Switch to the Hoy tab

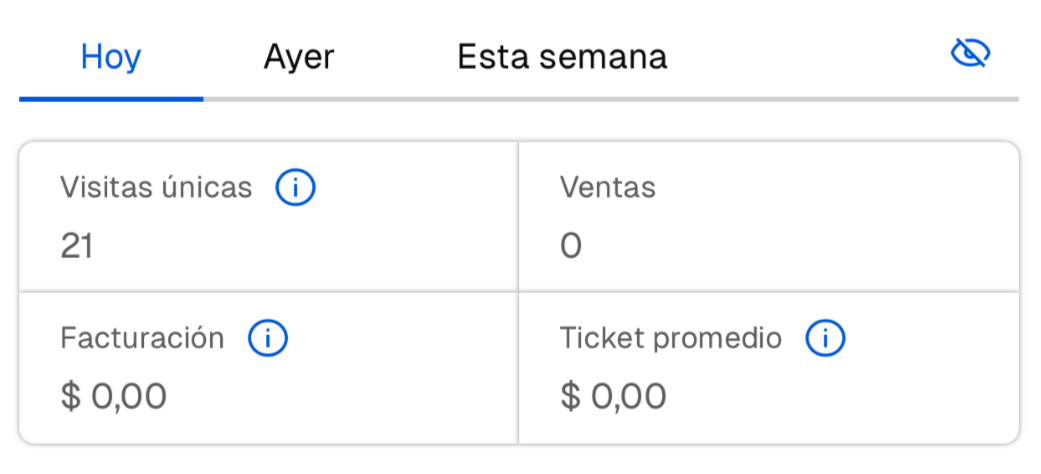pyautogui.click(x=111, y=56)
